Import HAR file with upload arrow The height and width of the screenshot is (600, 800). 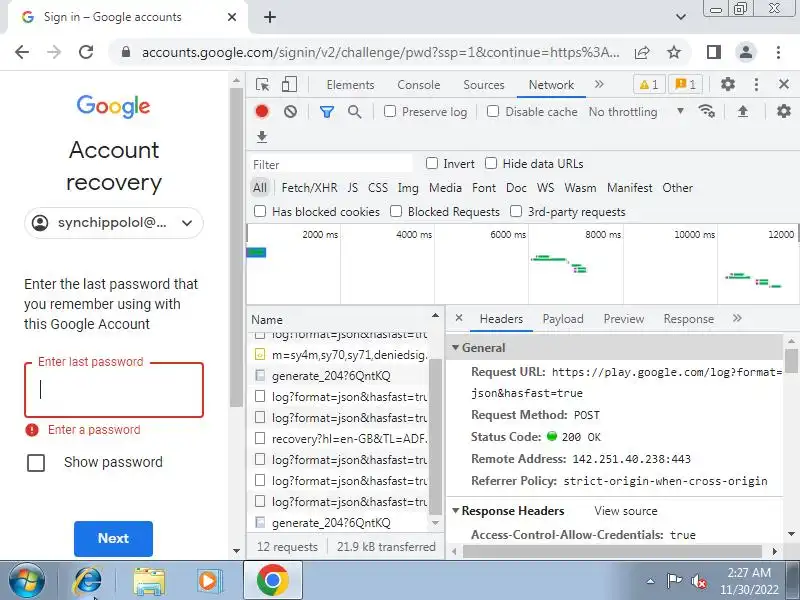pyautogui.click(x=743, y=111)
